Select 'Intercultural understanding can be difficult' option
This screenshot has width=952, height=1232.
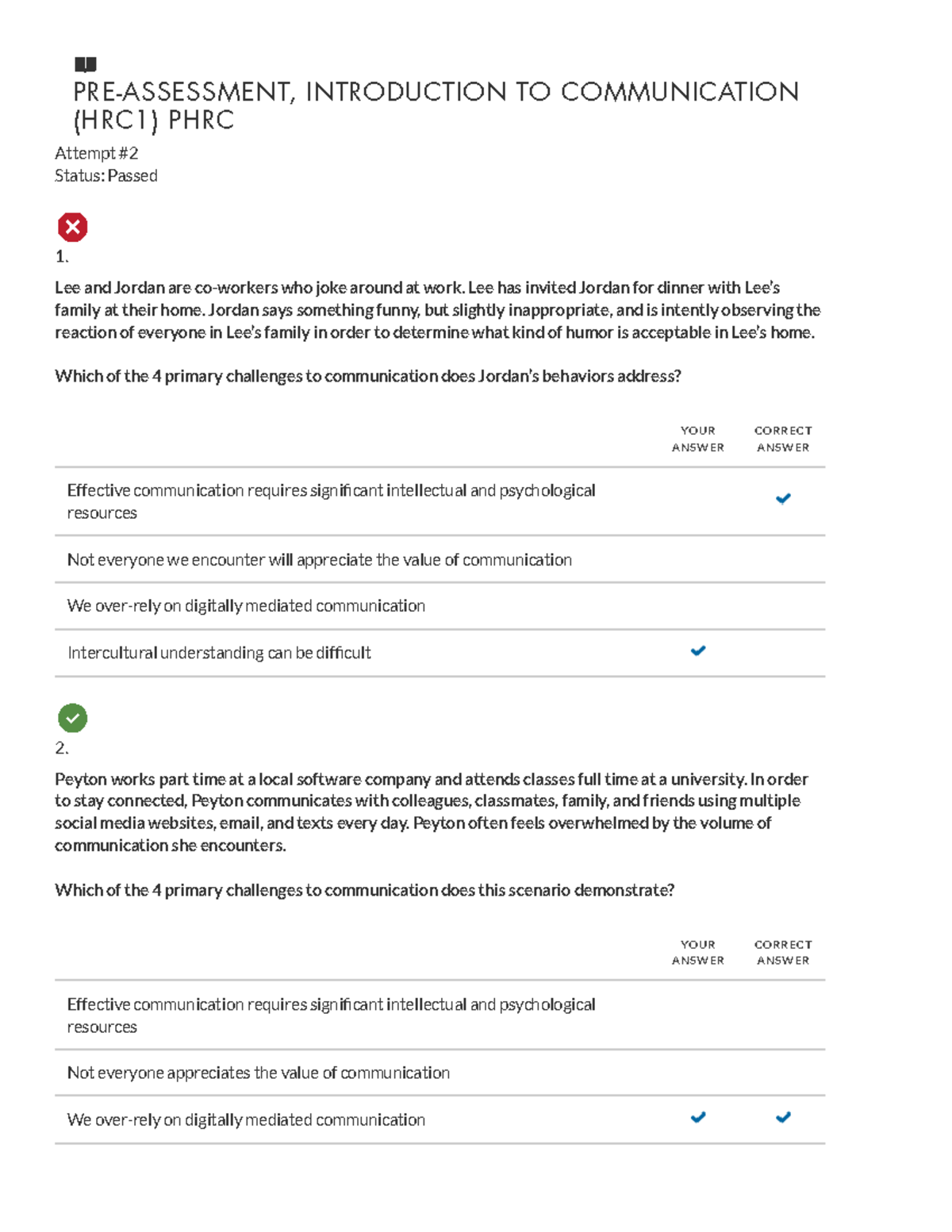click(219, 653)
